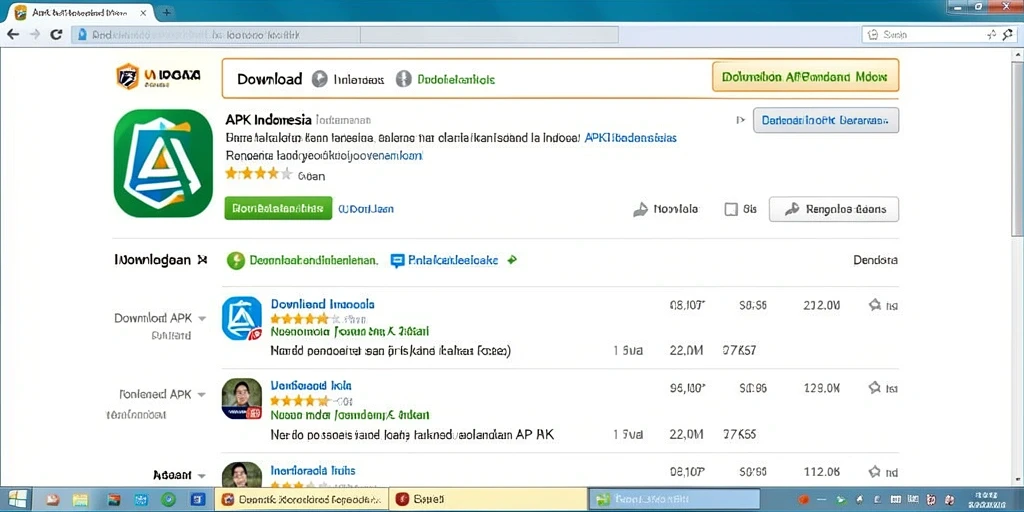This screenshot has height=512, width=1024.
Task: Reload the page with the refresh icon
Action: click(x=56, y=35)
